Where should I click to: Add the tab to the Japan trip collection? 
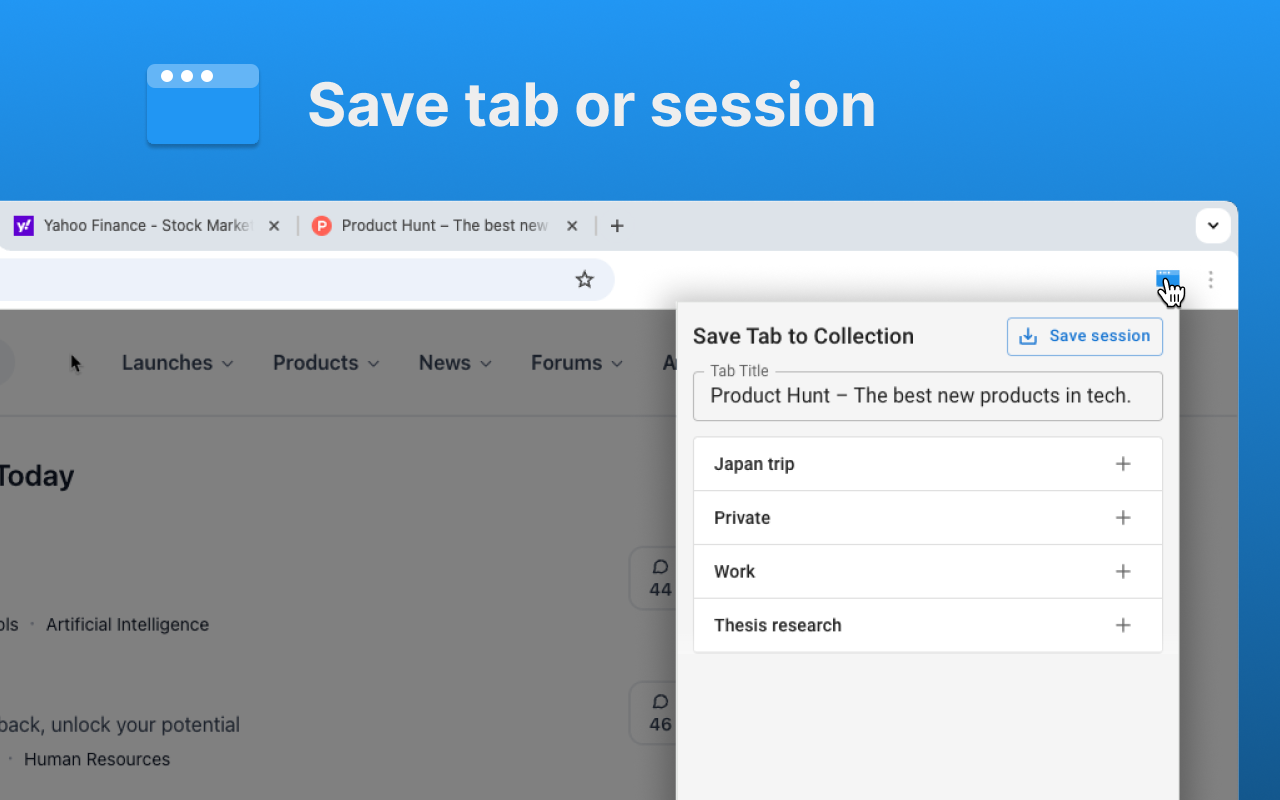tap(1123, 464)
